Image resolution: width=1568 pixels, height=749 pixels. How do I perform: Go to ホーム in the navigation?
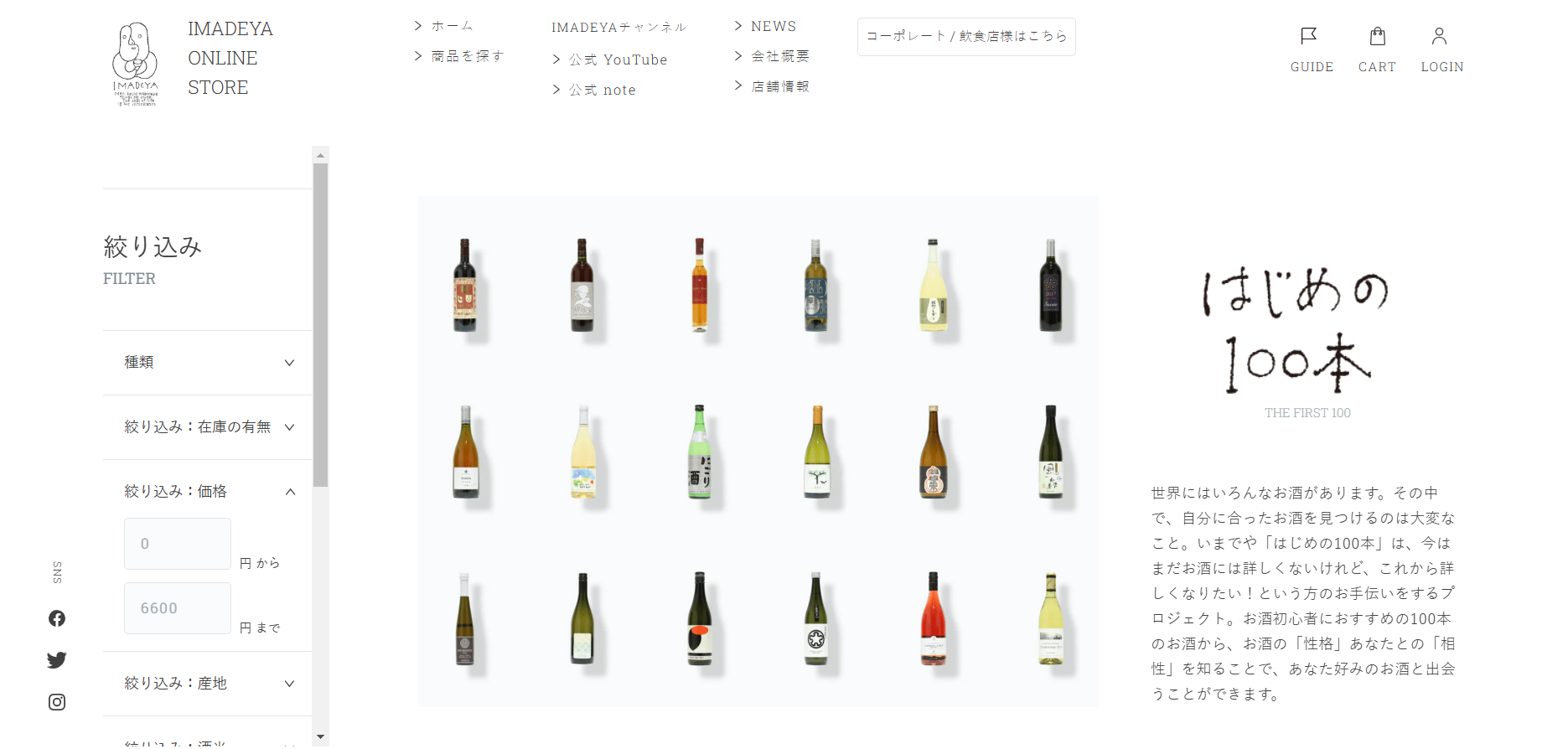[452, 26]
